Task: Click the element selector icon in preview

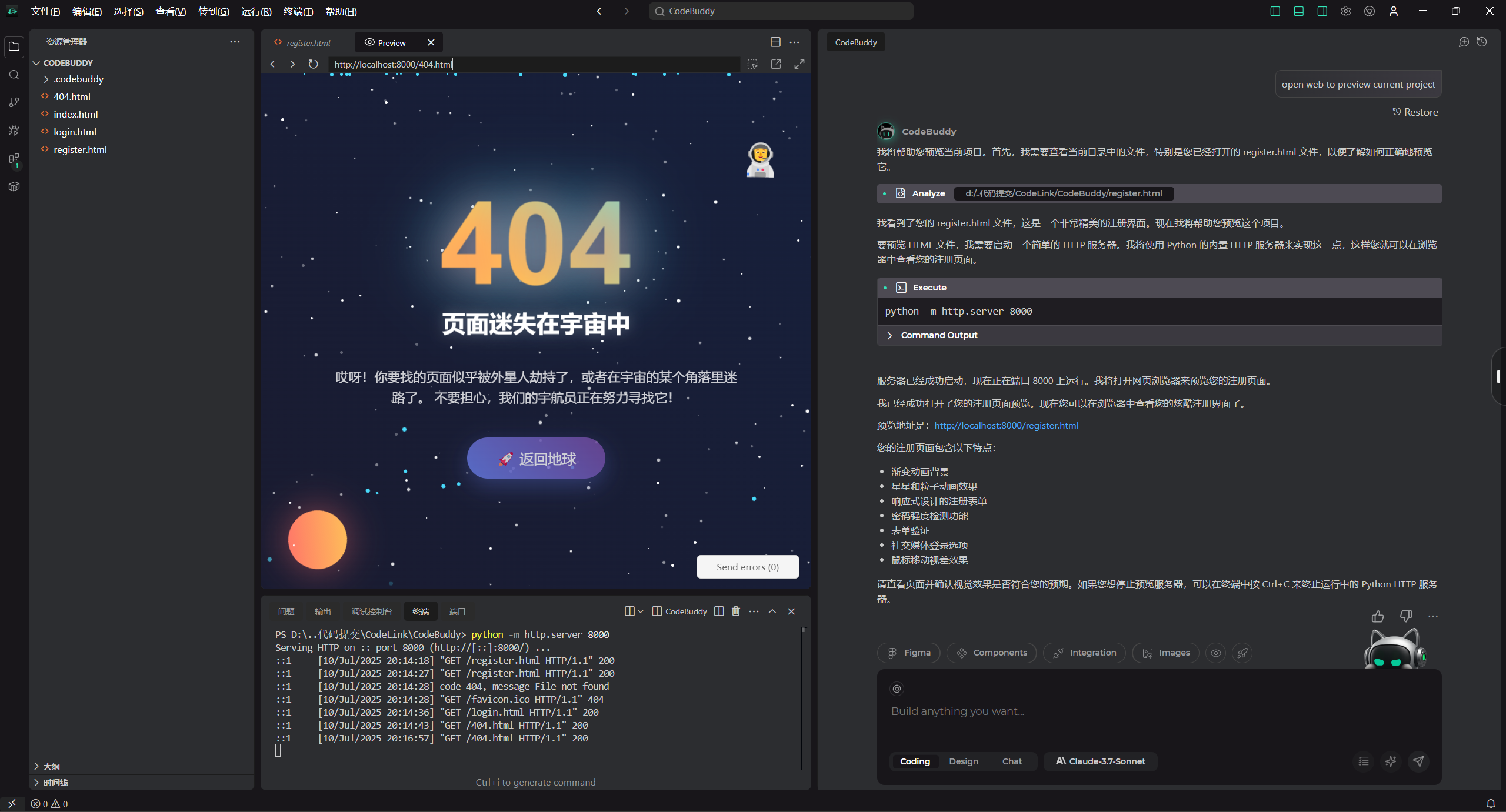Action: [x=752, y=64]
